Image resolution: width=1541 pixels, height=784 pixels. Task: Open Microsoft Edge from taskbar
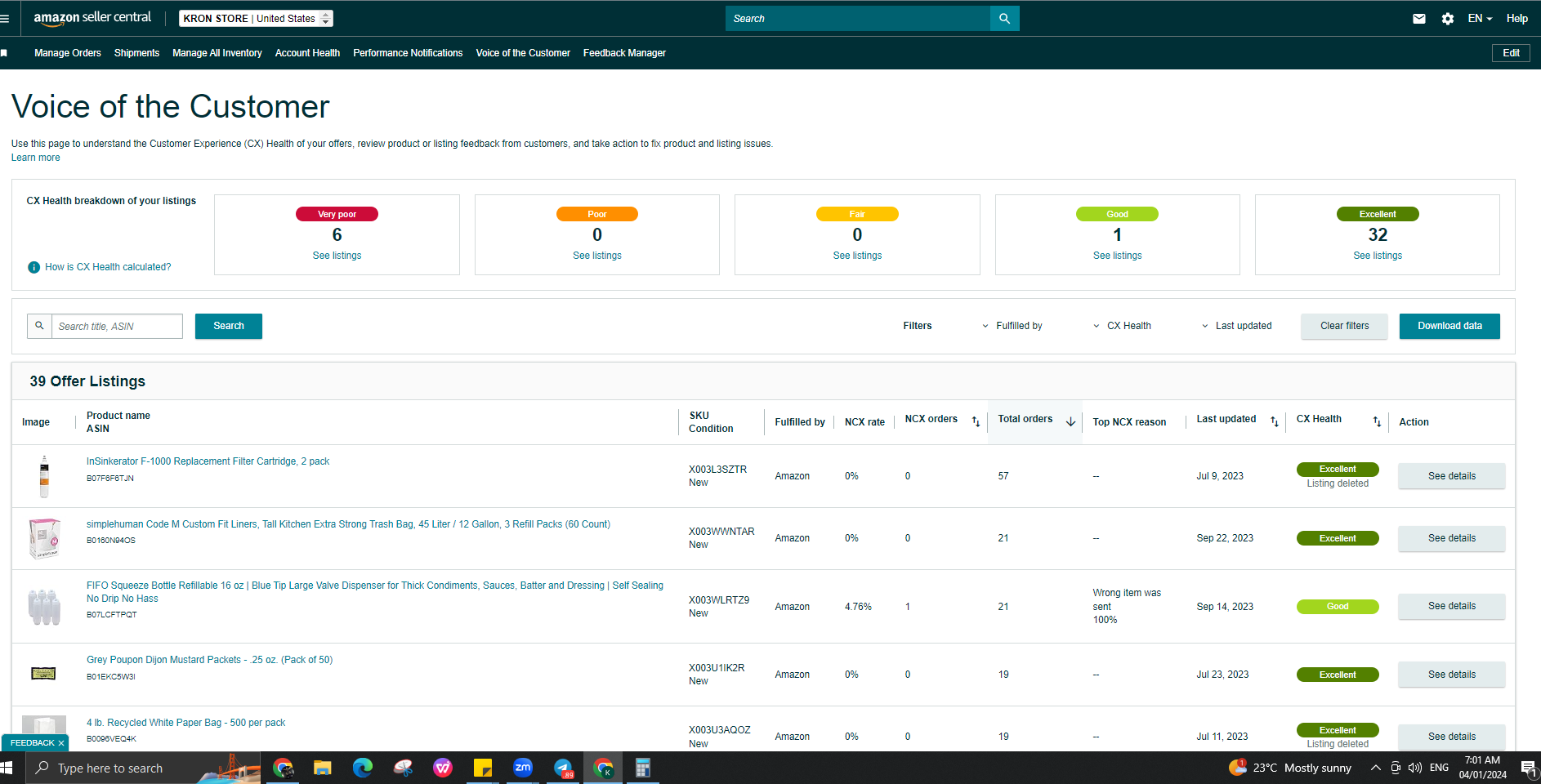pyautogui.click(x=363, y=768)
